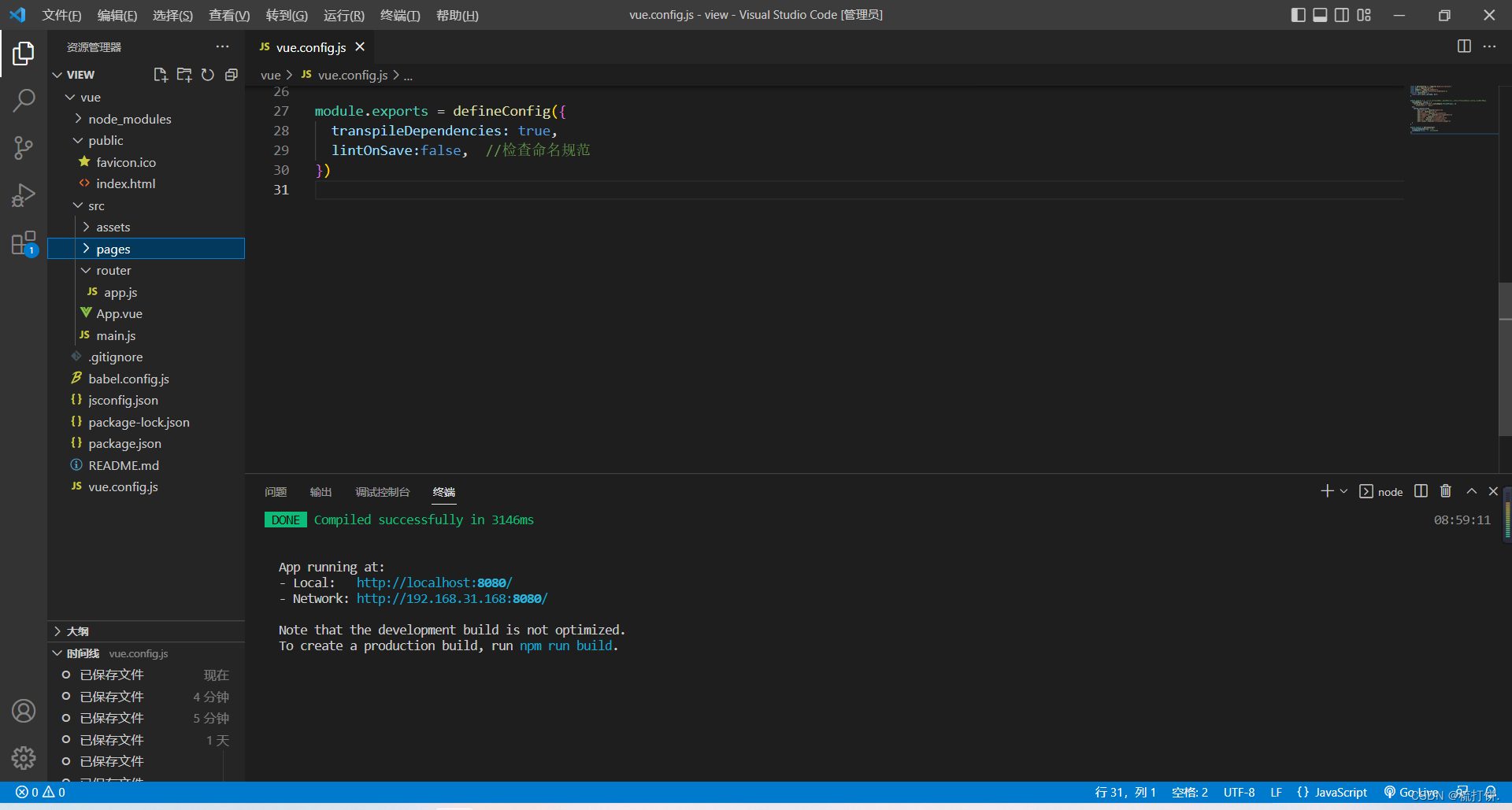
Task: Create a new file in Explorer
Action: pyautogui.click(x=161, y=75)
